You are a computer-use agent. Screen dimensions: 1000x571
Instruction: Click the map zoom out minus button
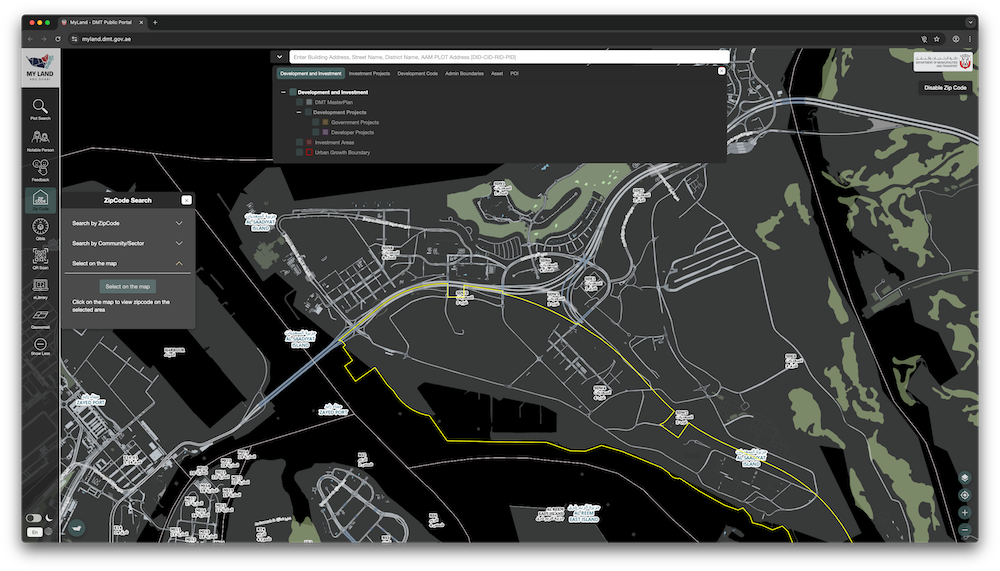964,529
